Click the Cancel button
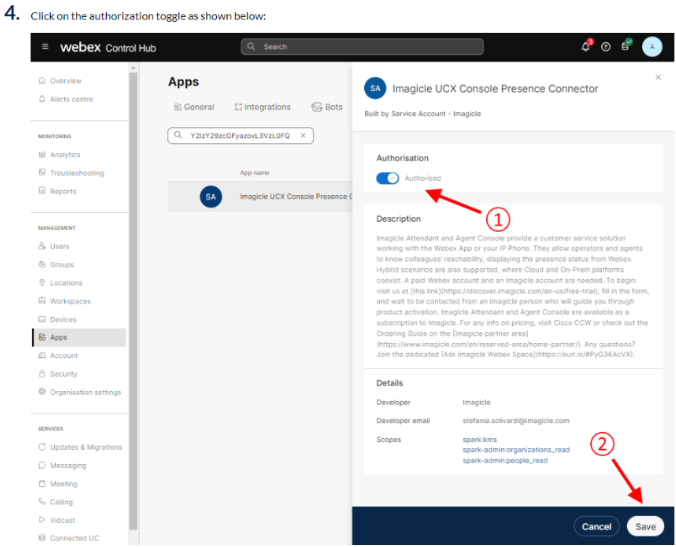The image size is (676, 547). tap(596, 526)
